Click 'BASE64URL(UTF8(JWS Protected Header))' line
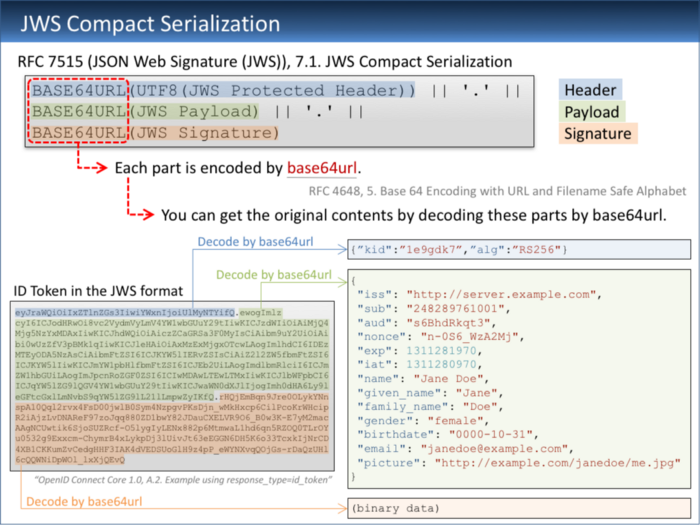This screenshot has height=525, width=700. click(x=224, y=90)
